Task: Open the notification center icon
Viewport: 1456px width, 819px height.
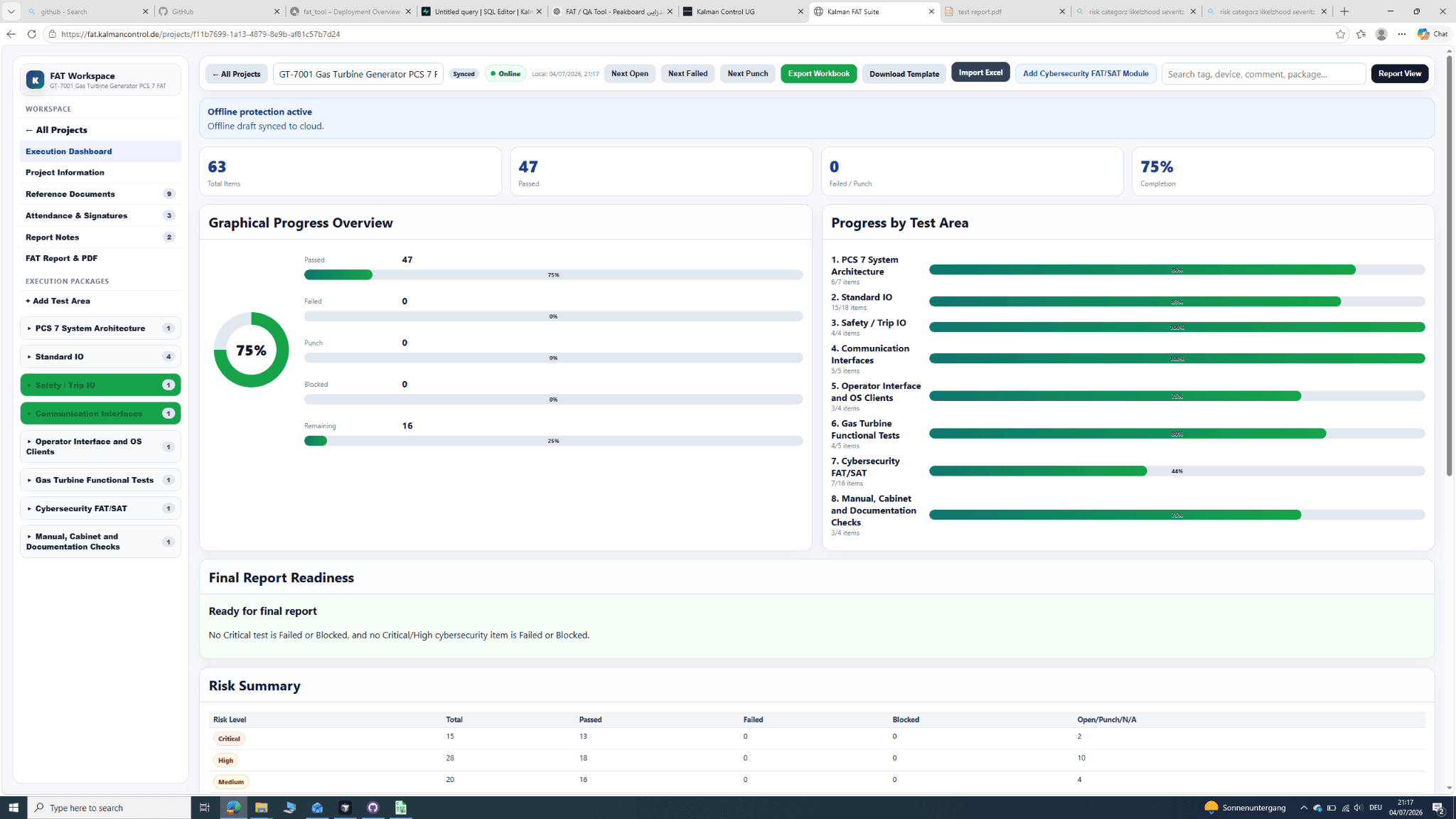Action: 1438,808
